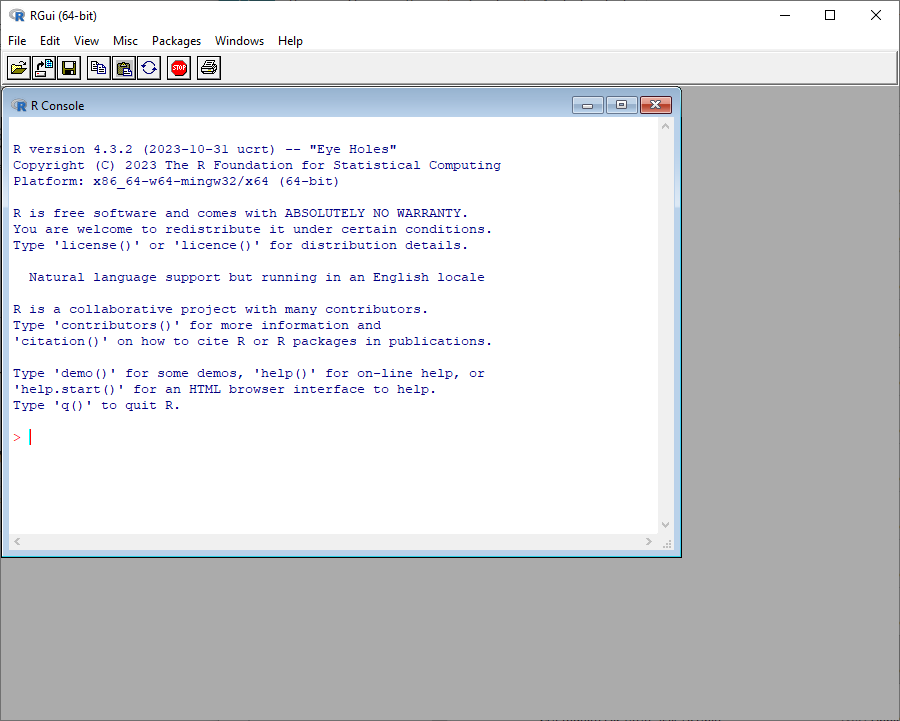Open the Packages menu
Screen dimensions: 900x721
[176, 41]
